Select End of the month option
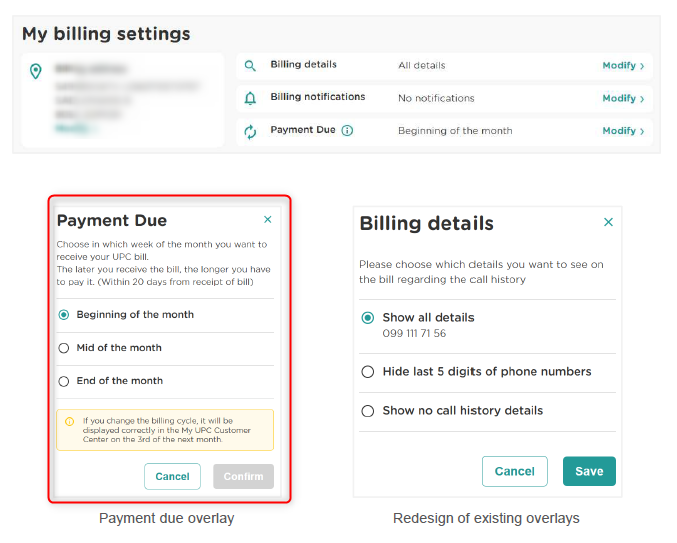Image resolution: width=677 pixels, height=543 pixels. [64, 381]
